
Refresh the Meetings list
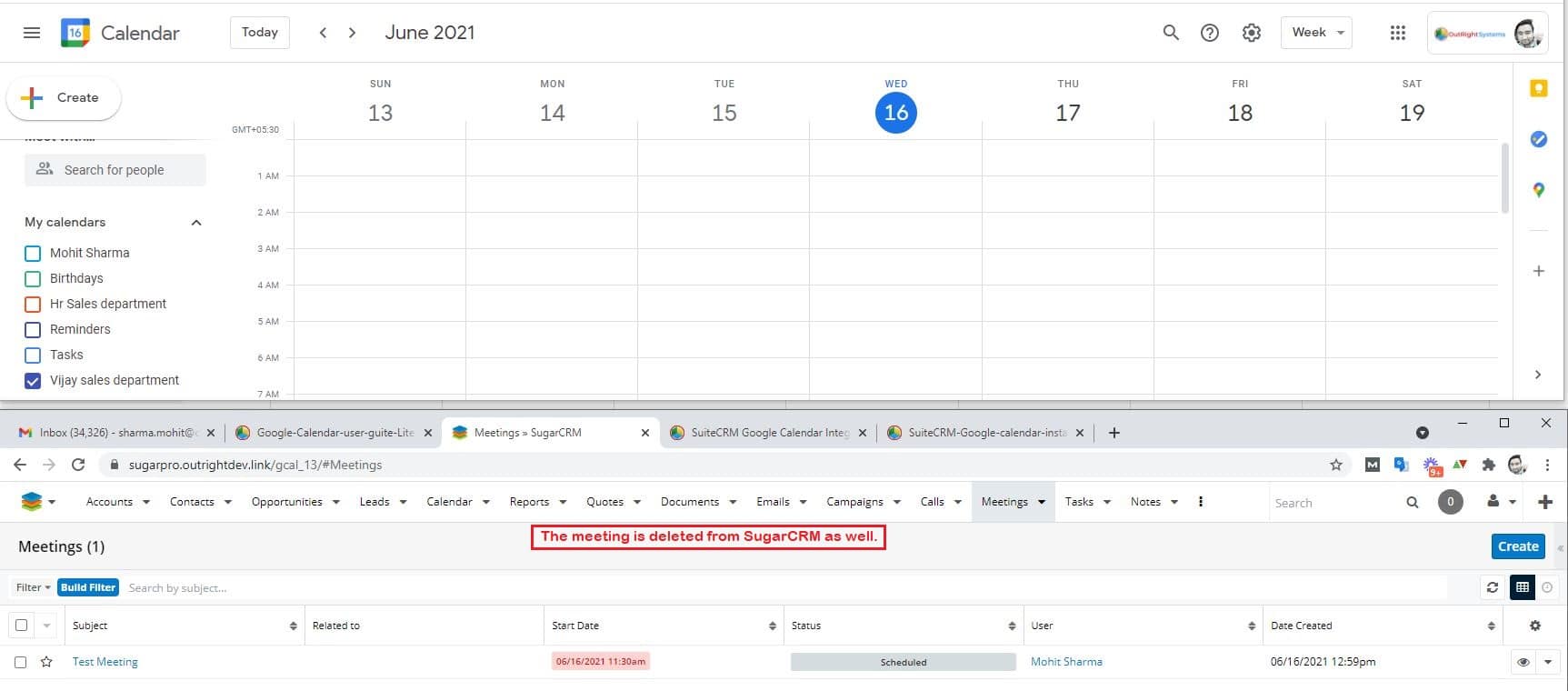[1493, 587]
